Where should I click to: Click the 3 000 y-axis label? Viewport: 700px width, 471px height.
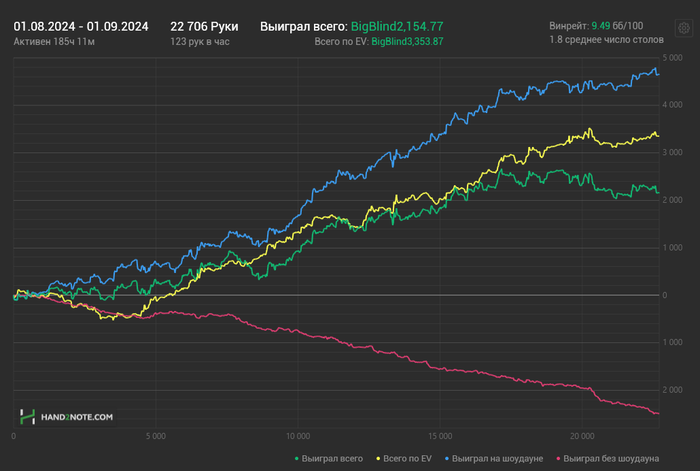pos(672,152)
